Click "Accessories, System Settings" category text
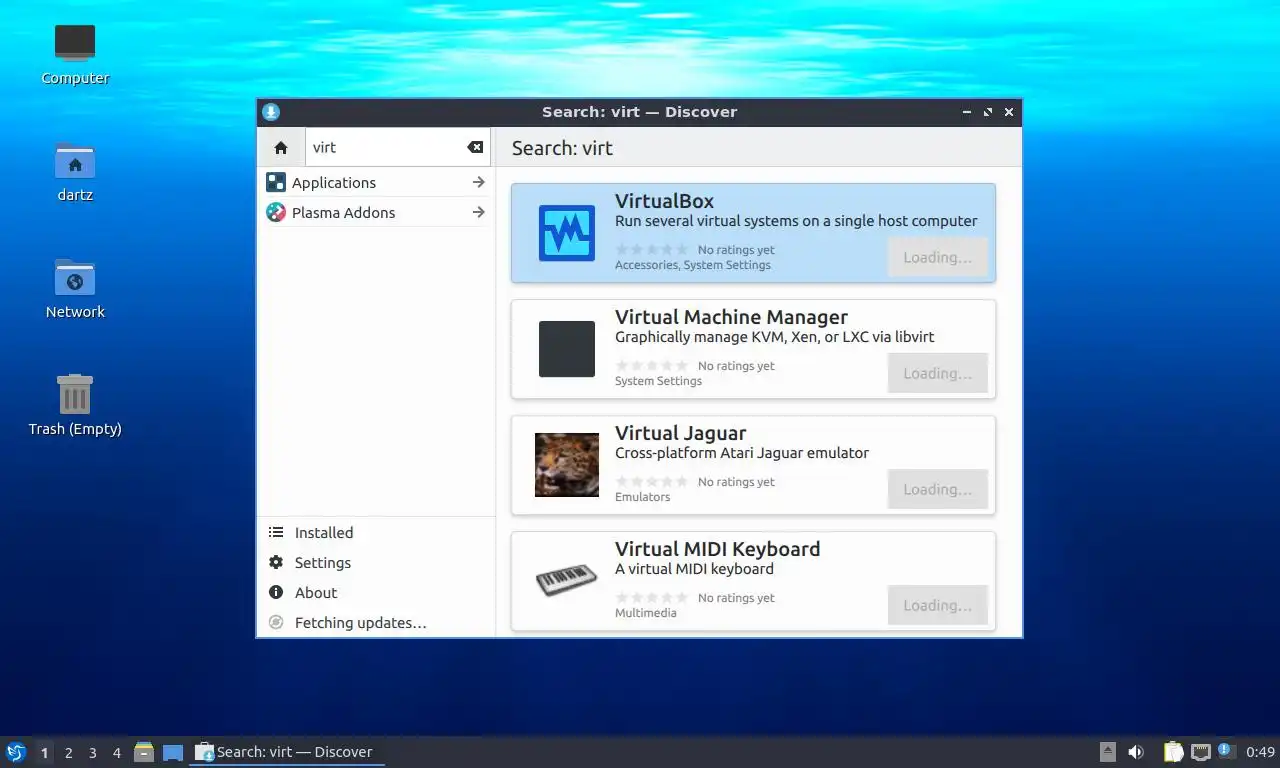This screenshot has height=768, width=1280. [x=693, y=265]
